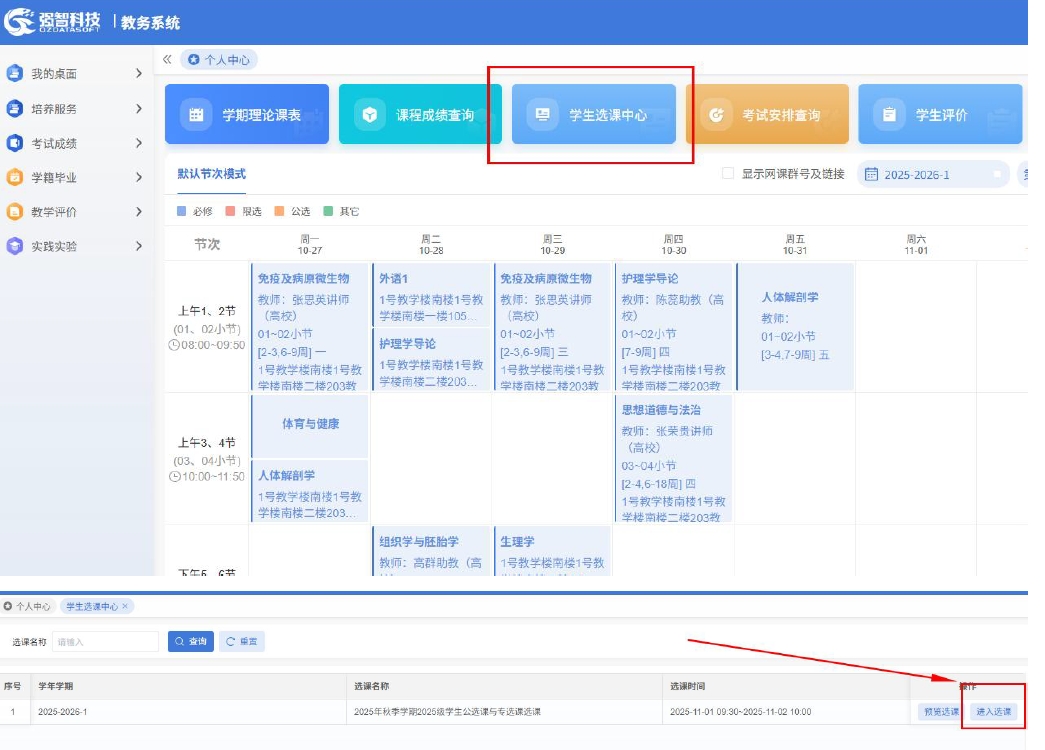1045x750 pixels.
Task: Select the 默认节次模式 tab
Action: point(211,174)
